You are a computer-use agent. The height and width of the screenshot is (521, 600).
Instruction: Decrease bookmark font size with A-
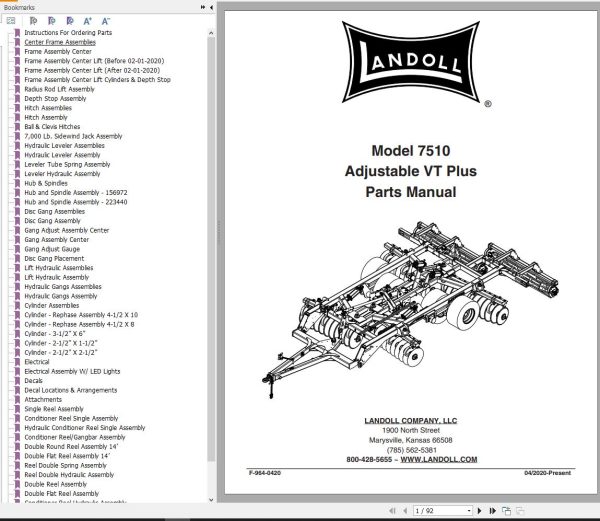(x=106, y=21)
